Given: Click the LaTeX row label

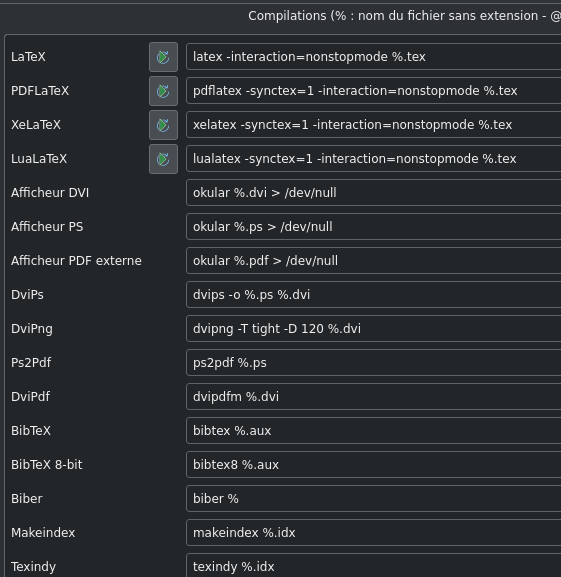Looking at the screenshot, I should pos(28,57).
